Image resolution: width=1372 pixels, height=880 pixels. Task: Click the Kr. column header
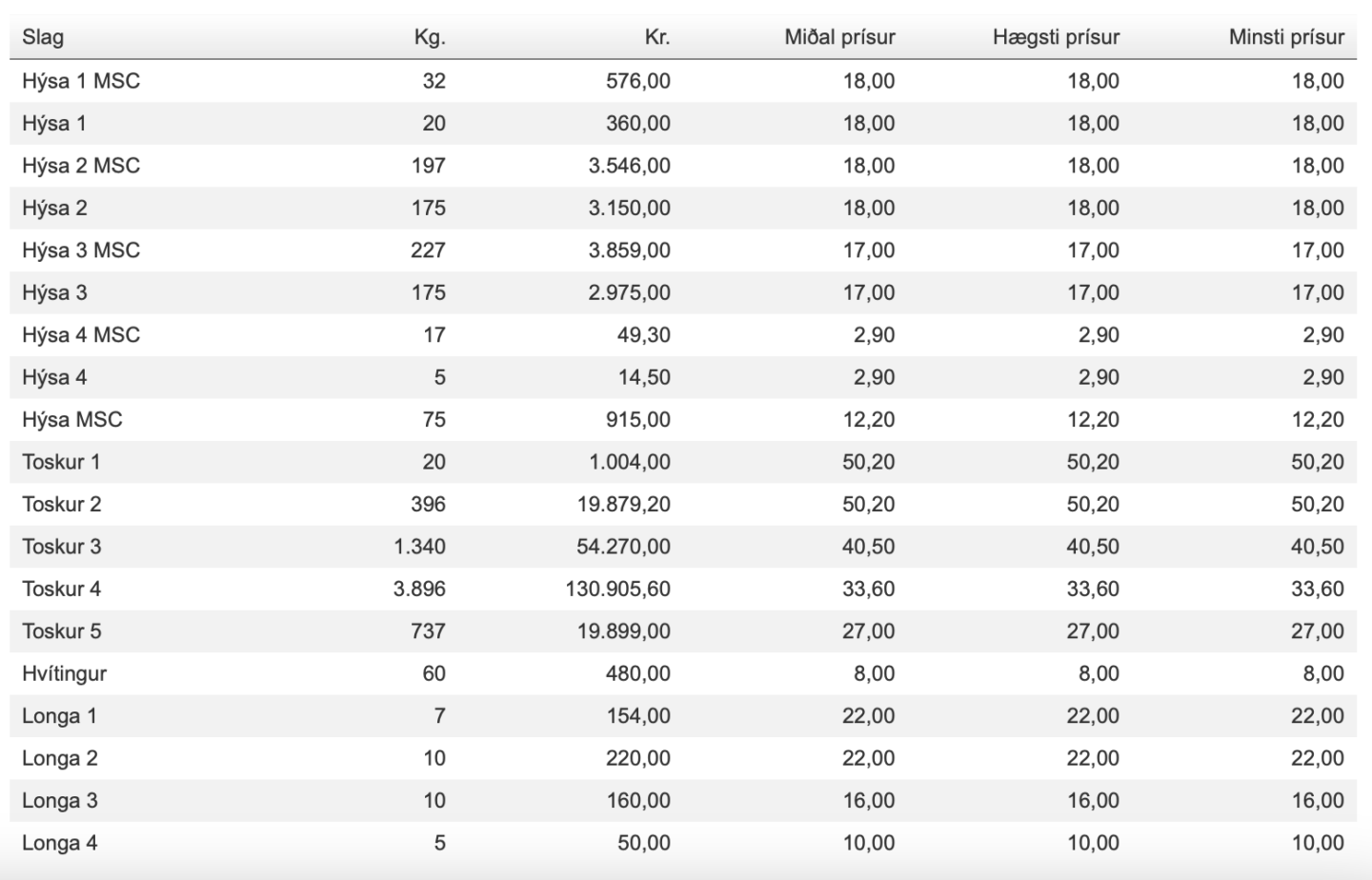click(x=657, y=37)
